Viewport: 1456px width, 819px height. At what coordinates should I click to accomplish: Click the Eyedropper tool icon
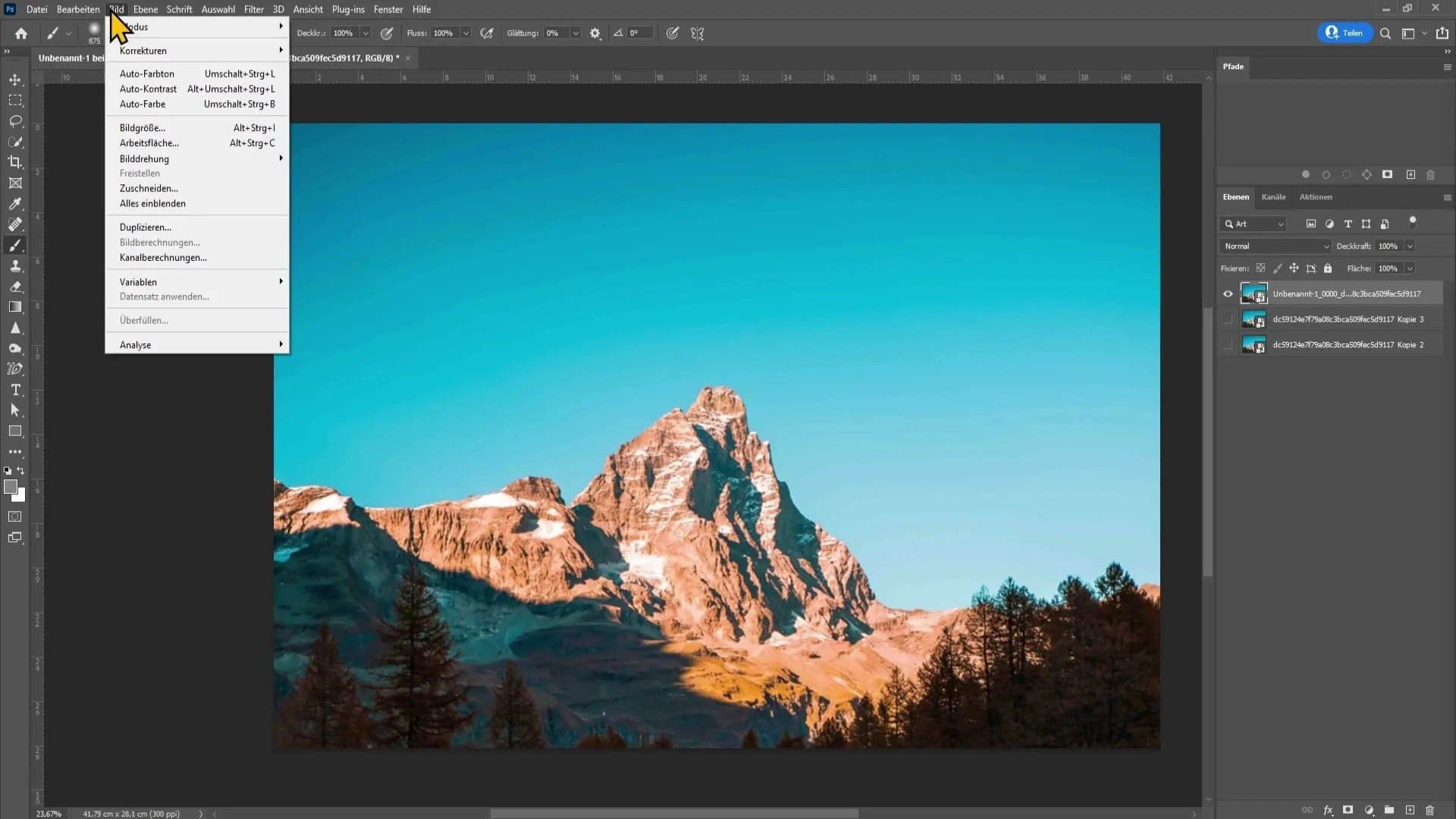coord(14,204)
